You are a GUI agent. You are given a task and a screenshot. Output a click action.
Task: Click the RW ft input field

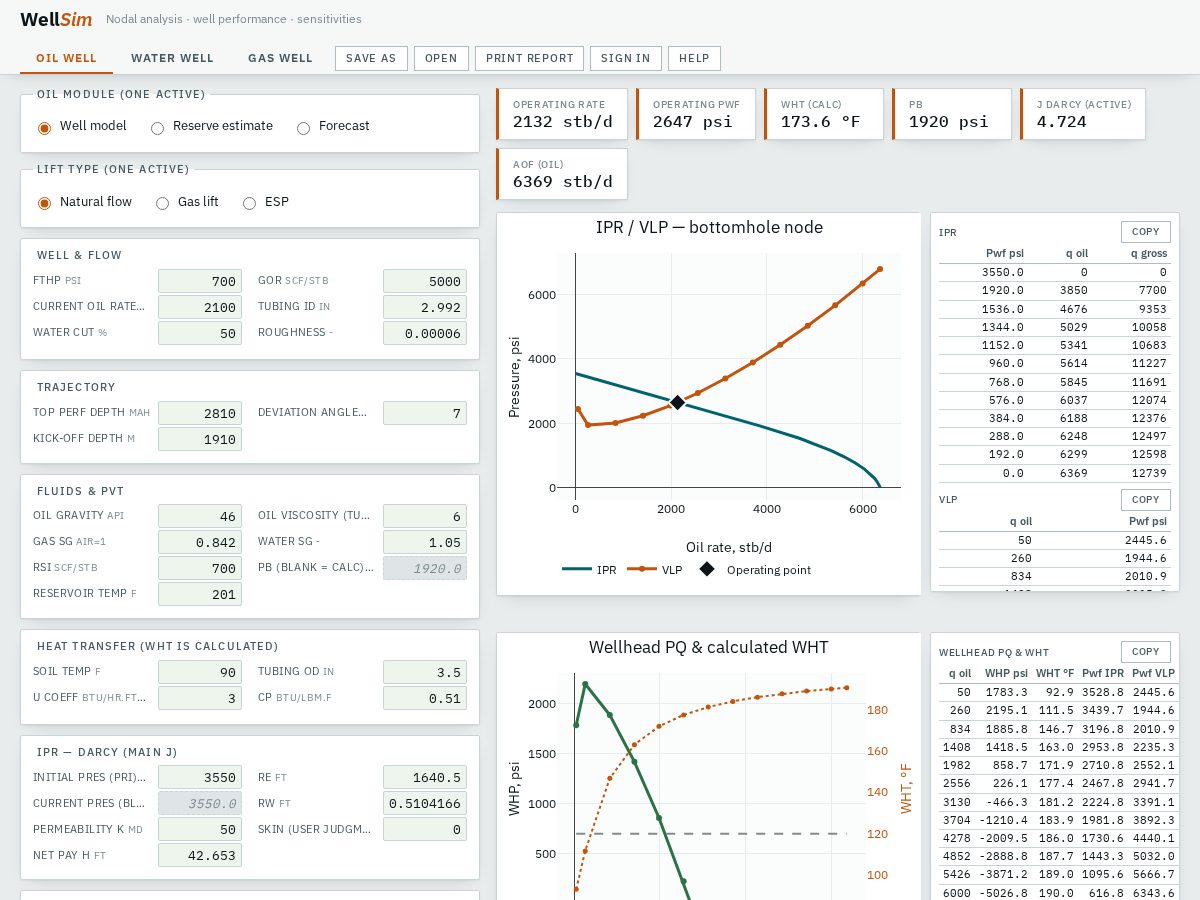coord(425,803)
